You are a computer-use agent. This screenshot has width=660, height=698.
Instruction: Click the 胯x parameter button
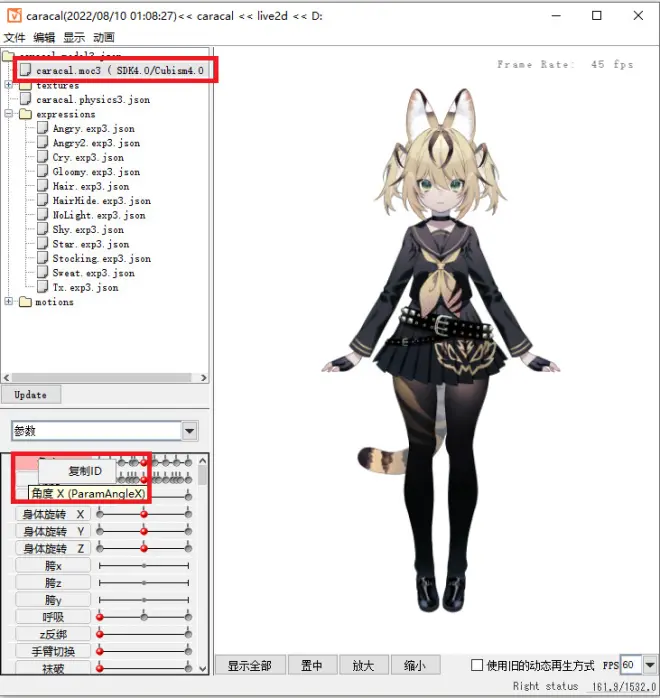pyautogui.click(x=53, y=566)
